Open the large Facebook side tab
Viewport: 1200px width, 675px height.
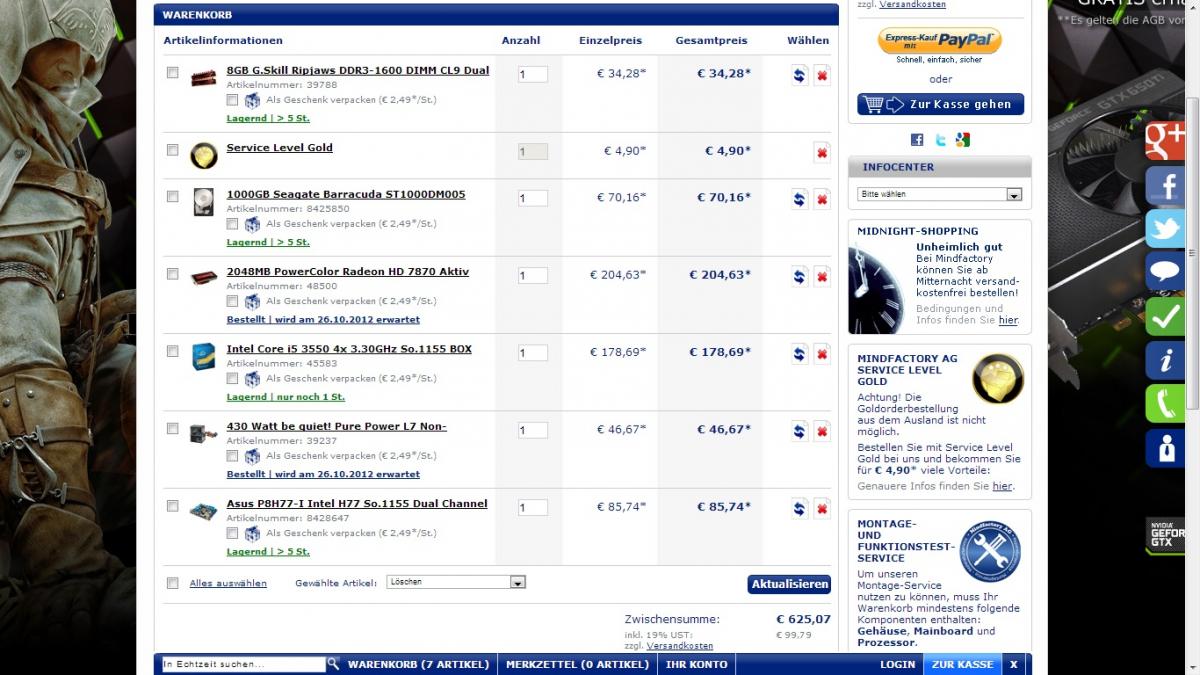pos(1165,185)
